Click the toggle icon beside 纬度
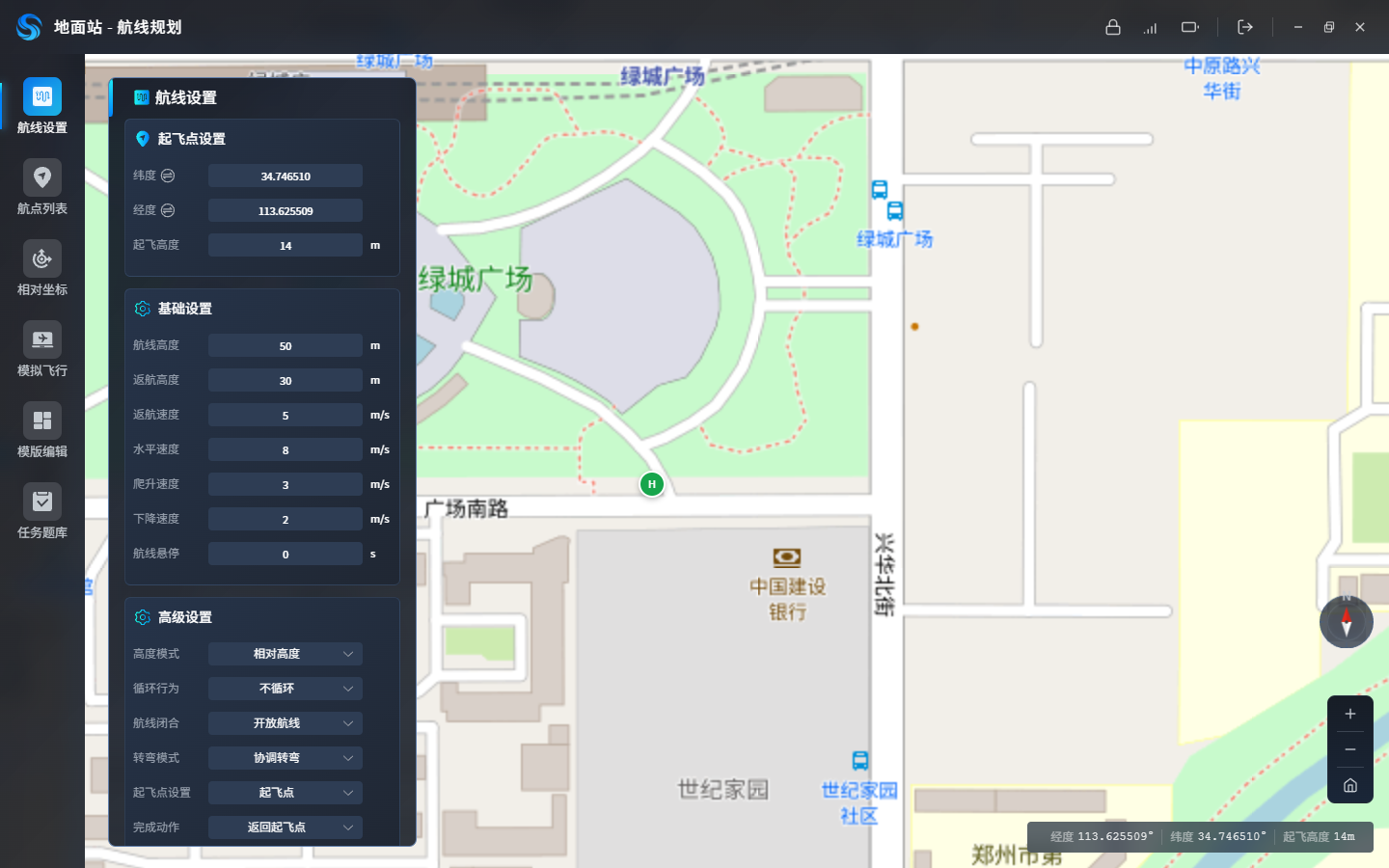The height and width of the screenshot is (868, 1389). click(168, 176)
